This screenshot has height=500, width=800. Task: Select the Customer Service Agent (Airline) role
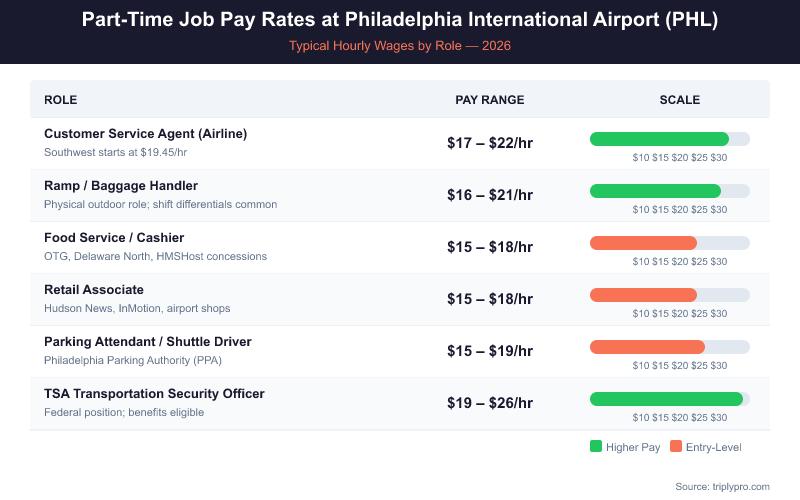[x=145, y=134]
